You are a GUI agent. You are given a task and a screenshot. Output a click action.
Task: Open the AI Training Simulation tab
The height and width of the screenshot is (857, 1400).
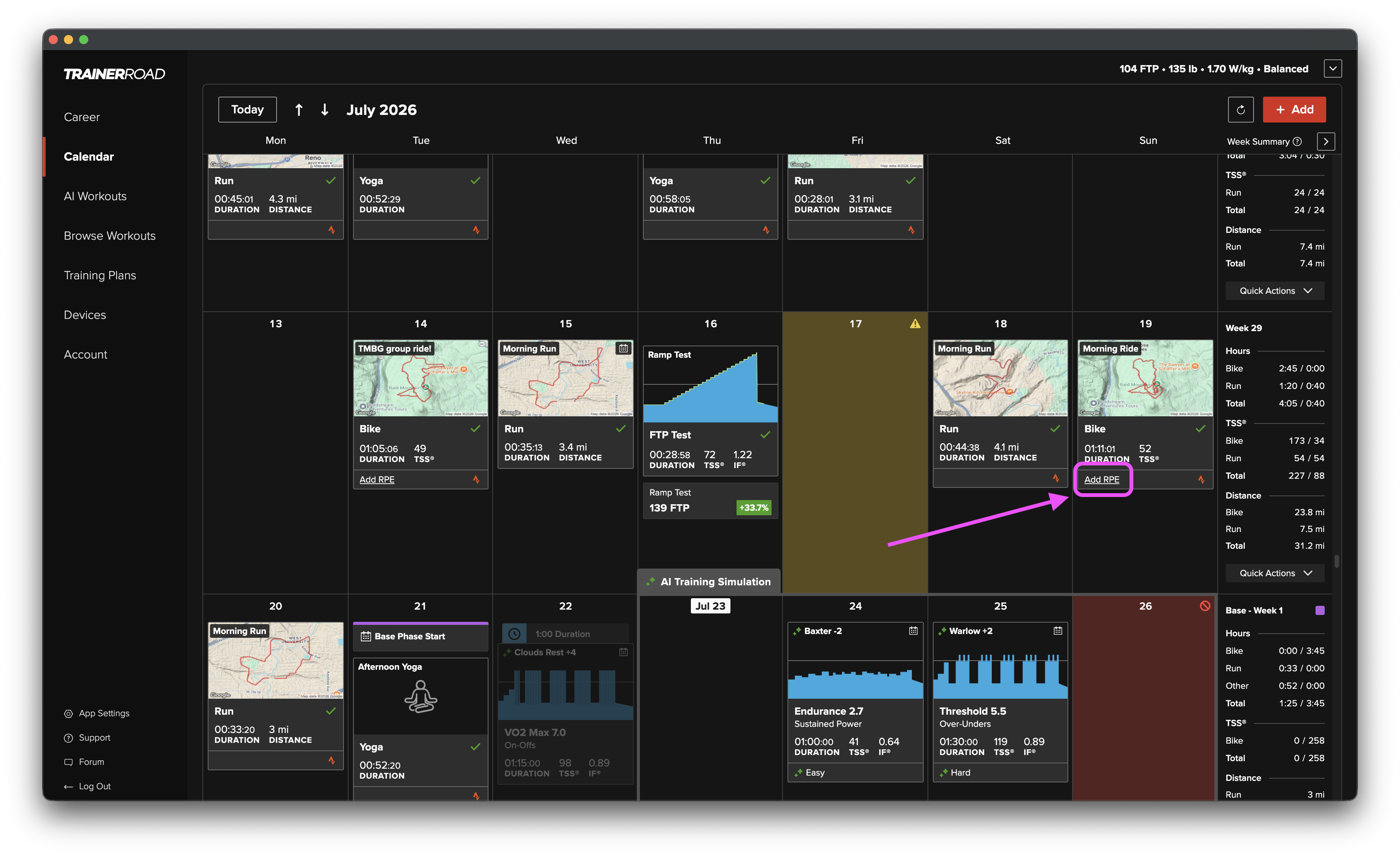[709, 581]
